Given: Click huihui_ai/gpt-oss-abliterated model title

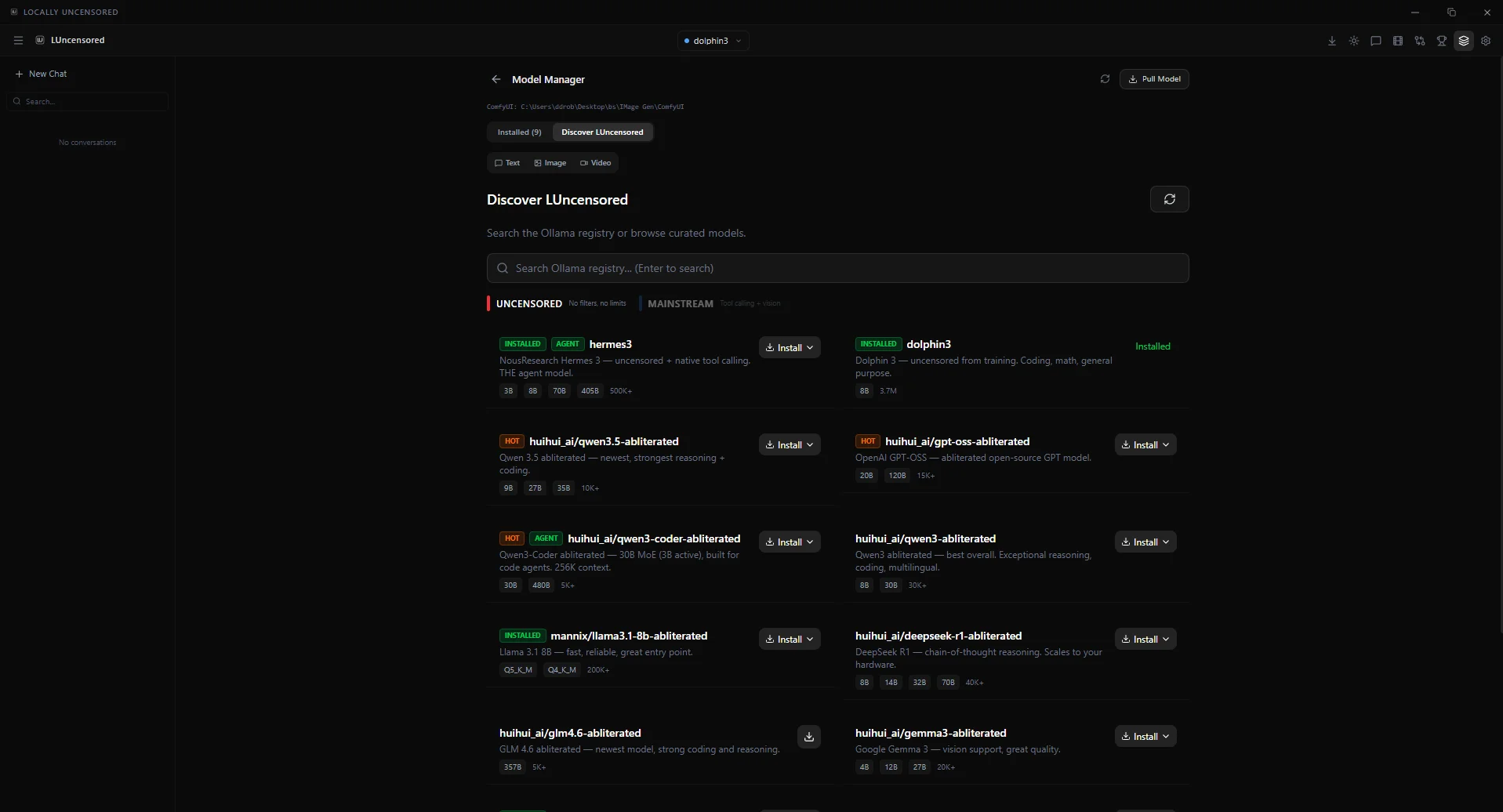Looking at the screenshot, I should tap(957, 441).
